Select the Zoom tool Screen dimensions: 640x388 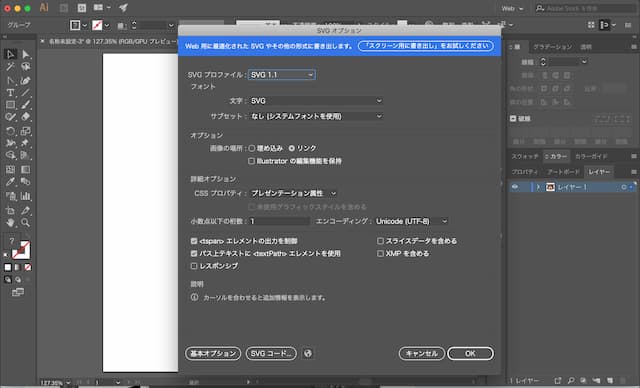click(x=26, y=223)
